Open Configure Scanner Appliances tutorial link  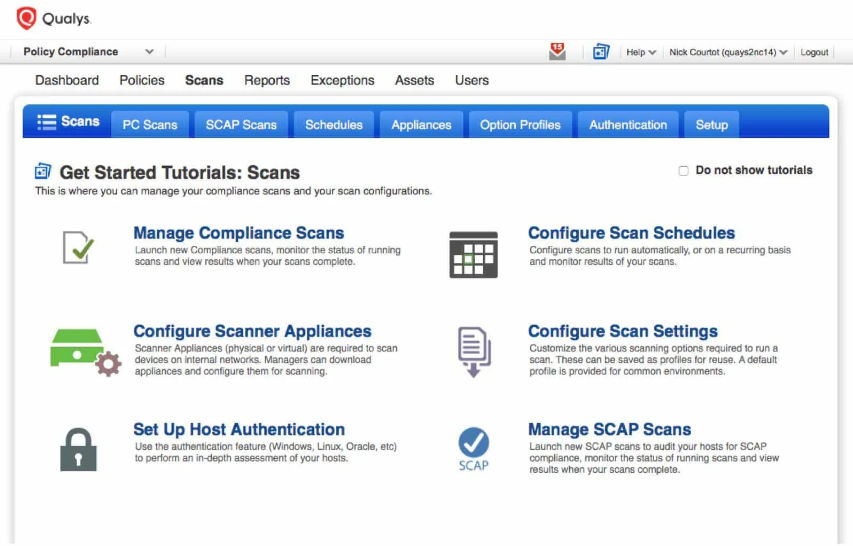252,331
